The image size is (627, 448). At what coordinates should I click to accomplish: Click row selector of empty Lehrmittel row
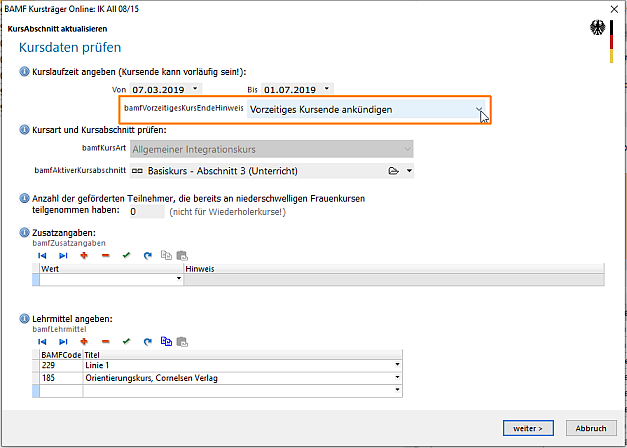coord(36,390)
